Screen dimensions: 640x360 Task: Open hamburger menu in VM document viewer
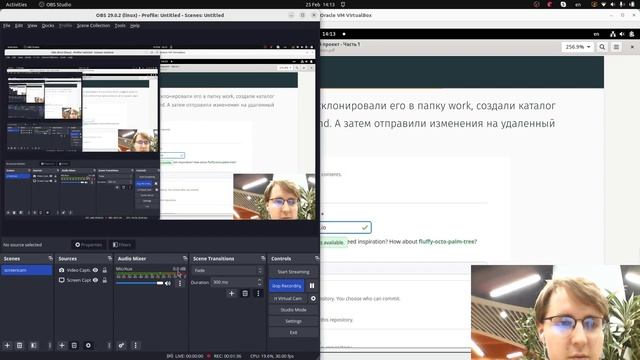coord(616,47)
